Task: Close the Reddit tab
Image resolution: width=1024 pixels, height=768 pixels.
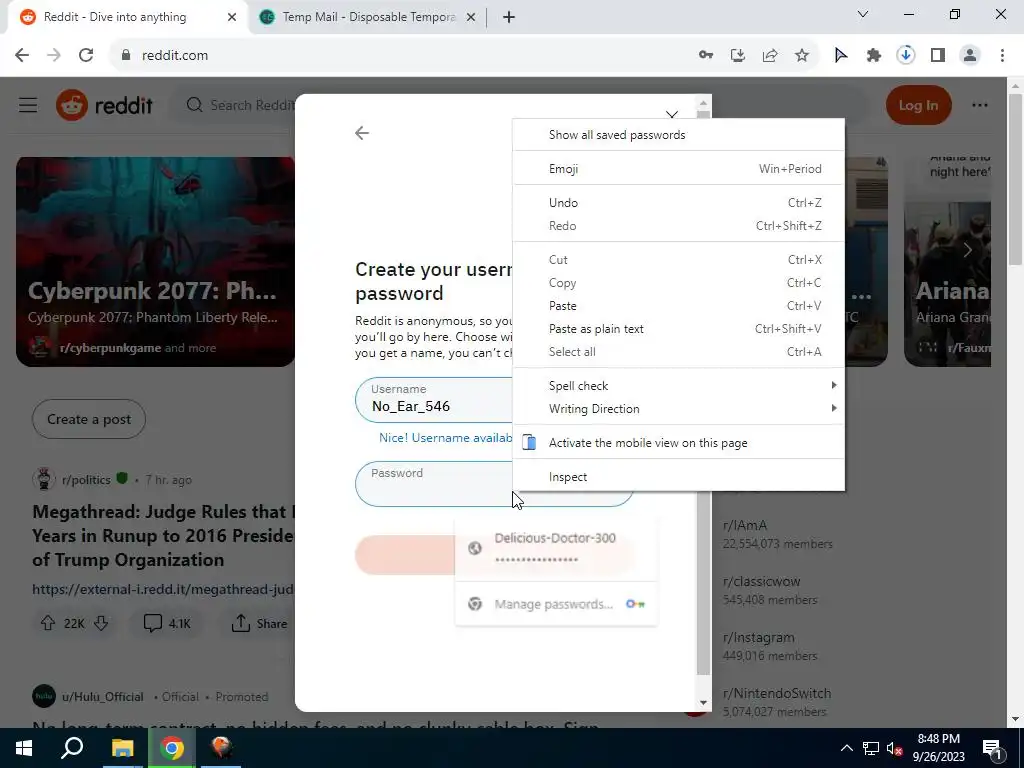Action: [x=232, y=17]
